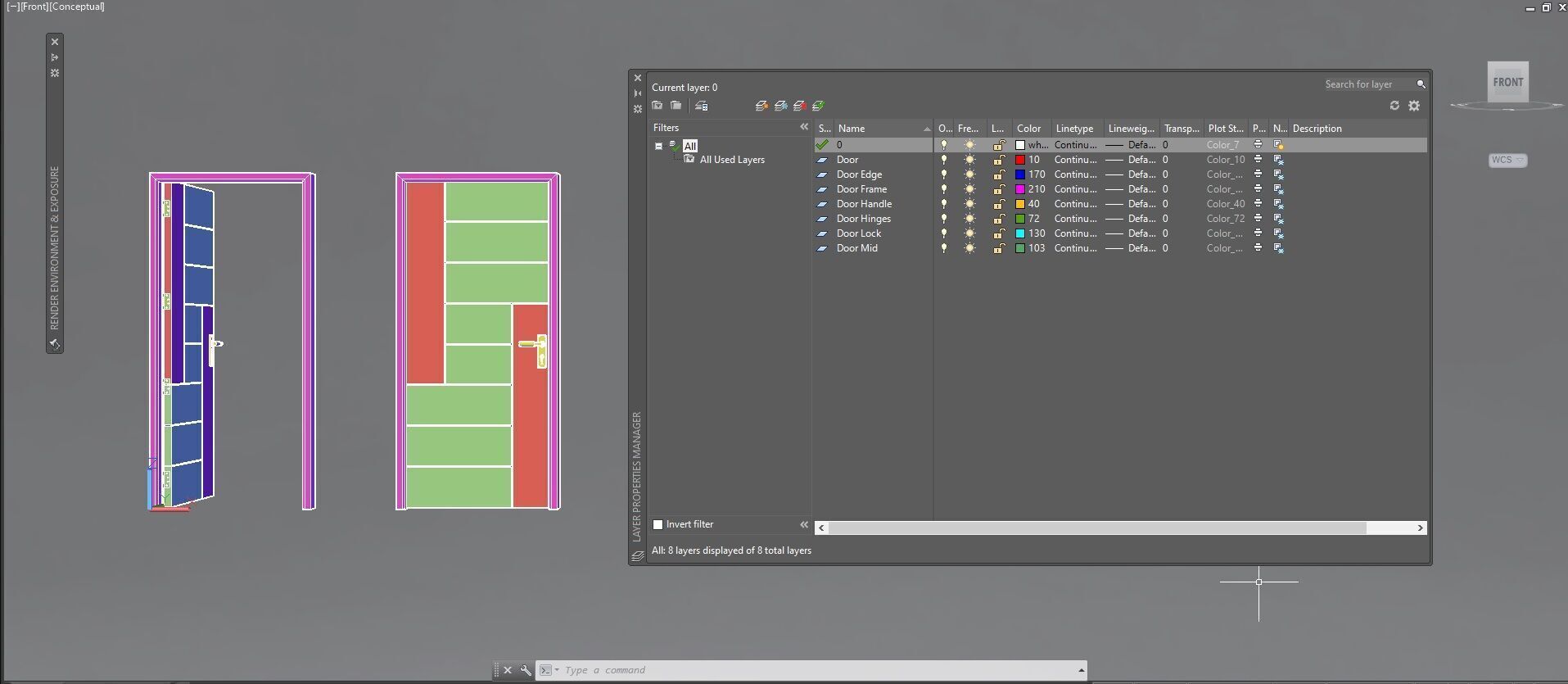Click the layers icon below the palette title

[638, 556]
